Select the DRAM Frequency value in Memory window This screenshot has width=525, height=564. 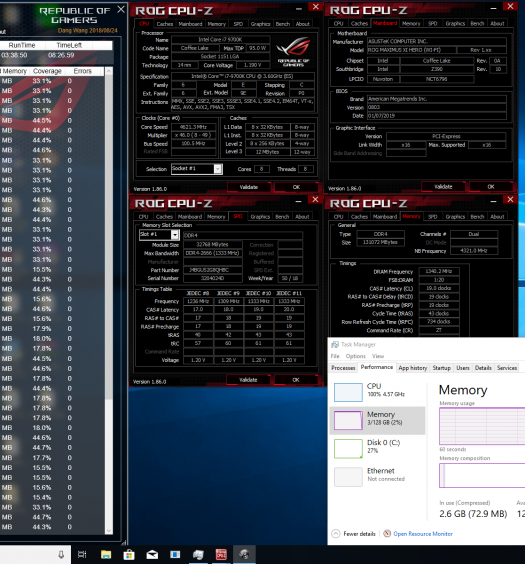point(439,271)
